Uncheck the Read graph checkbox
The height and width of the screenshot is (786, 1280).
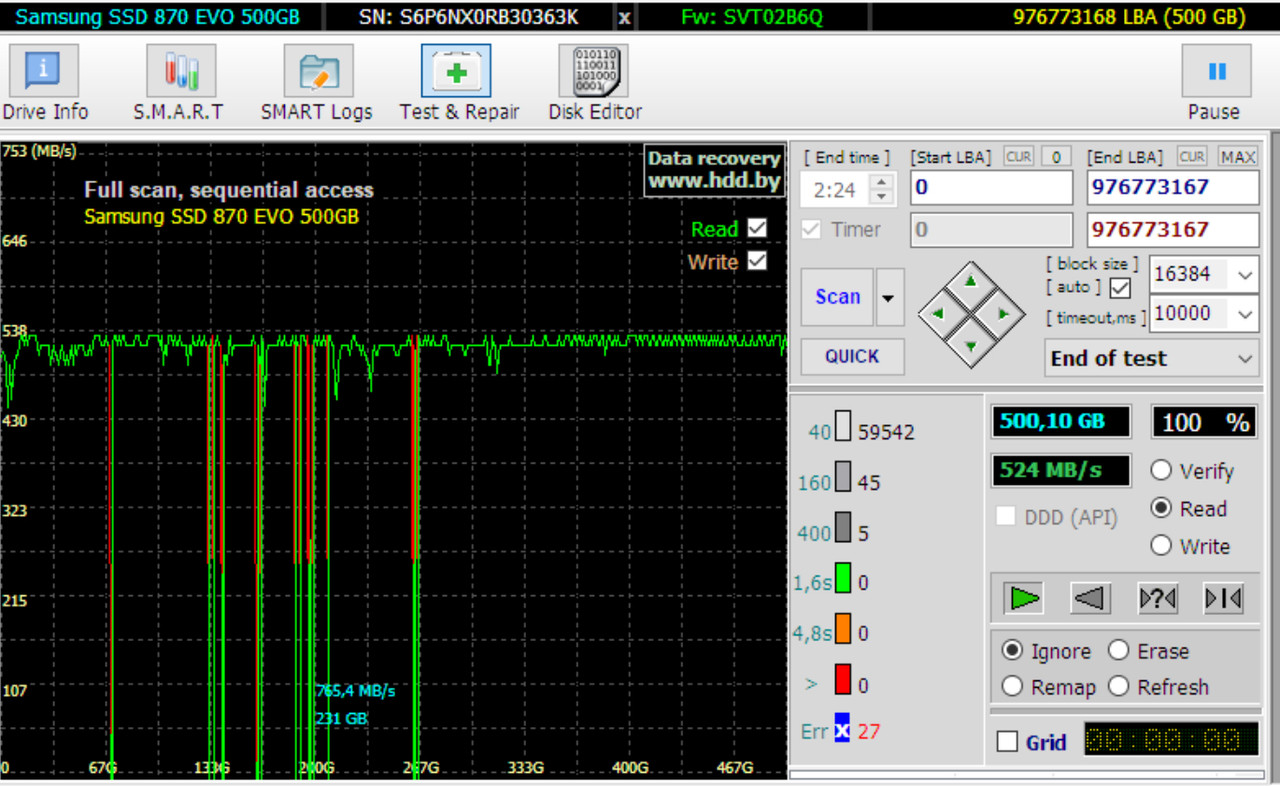pos(757,228)
